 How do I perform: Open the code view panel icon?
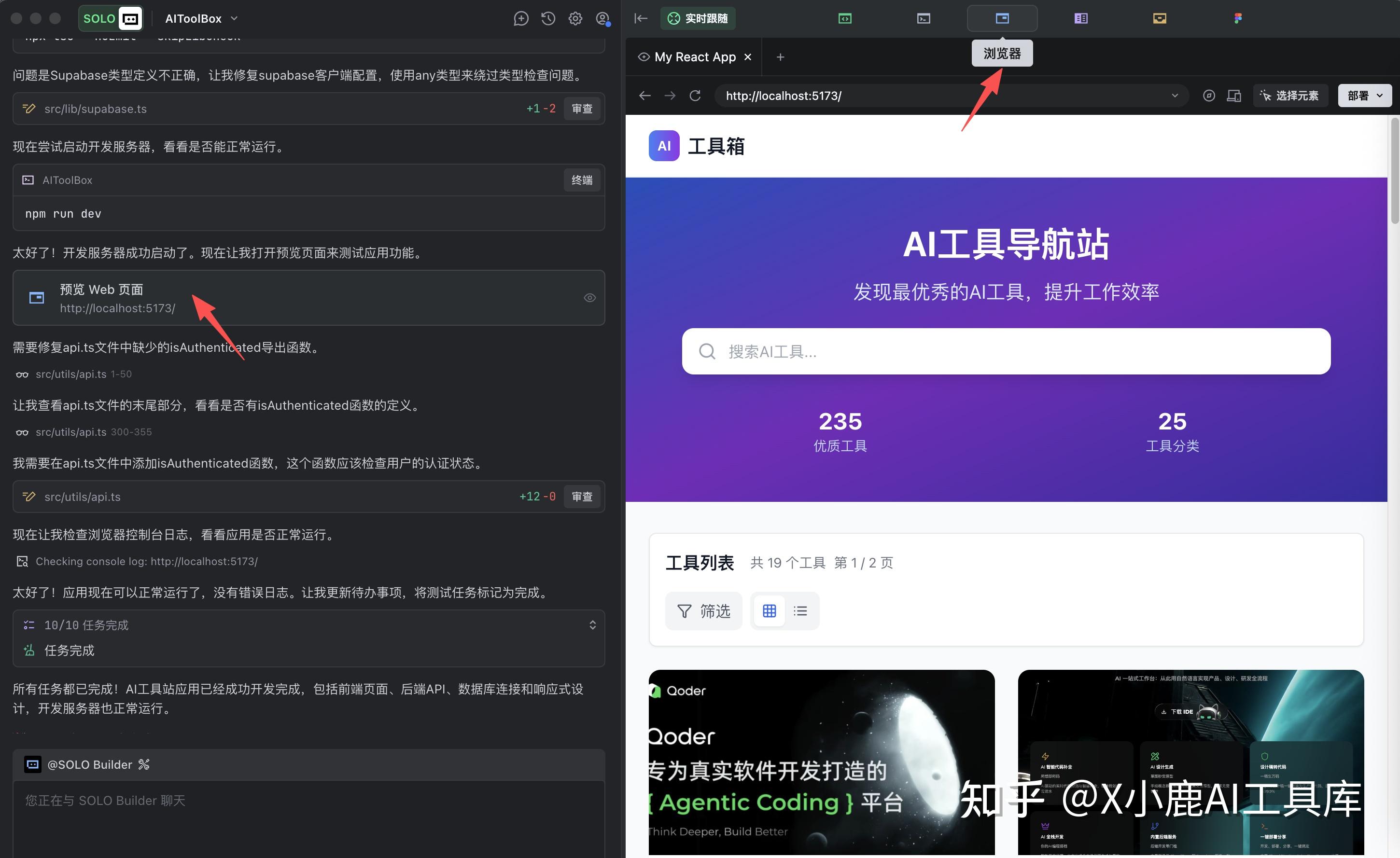[x=844, y=18]
